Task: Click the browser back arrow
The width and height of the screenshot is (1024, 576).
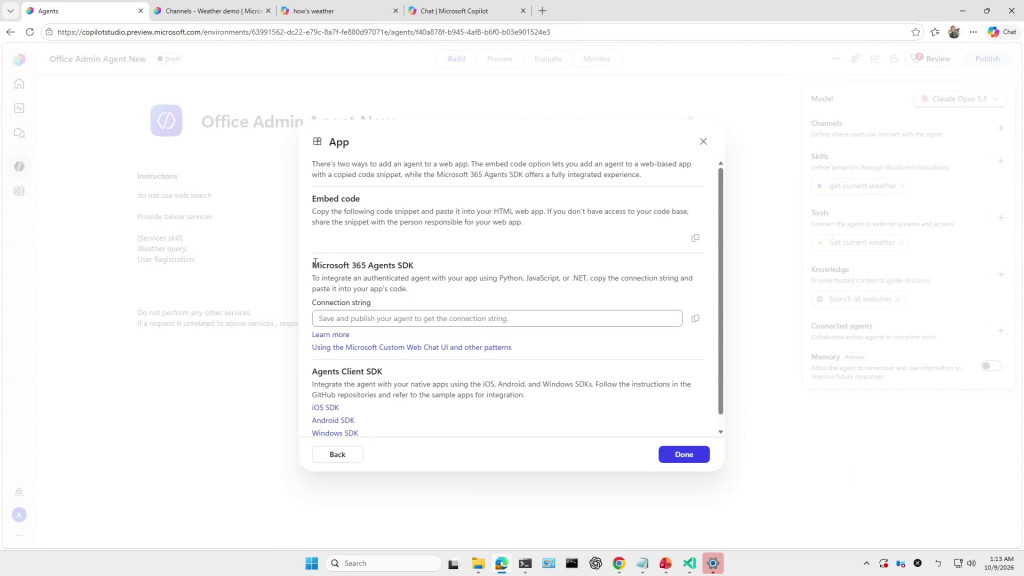Action: [x=10, y=32]
